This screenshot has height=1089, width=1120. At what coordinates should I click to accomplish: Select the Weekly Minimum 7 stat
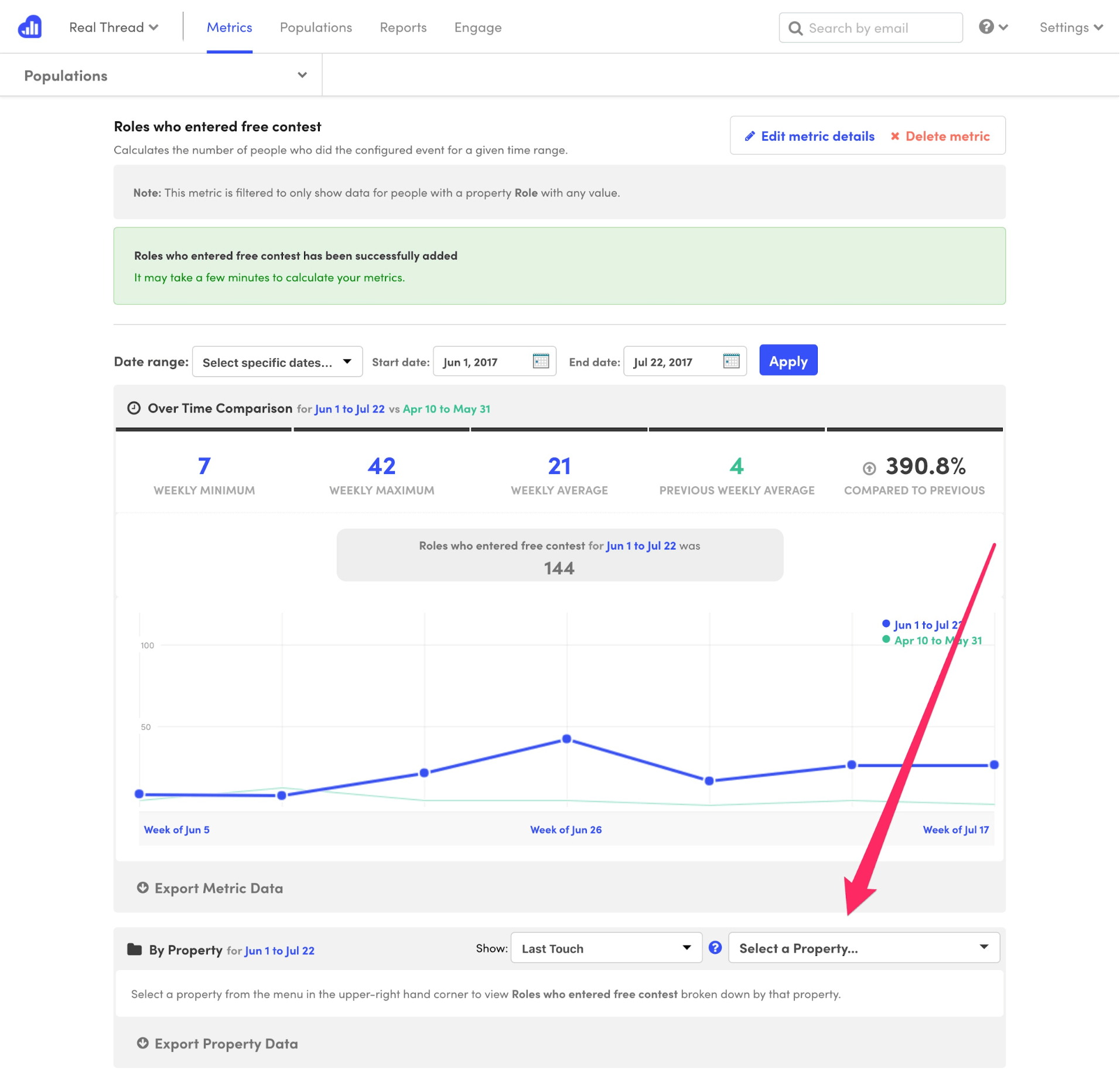tap(204, 474)
